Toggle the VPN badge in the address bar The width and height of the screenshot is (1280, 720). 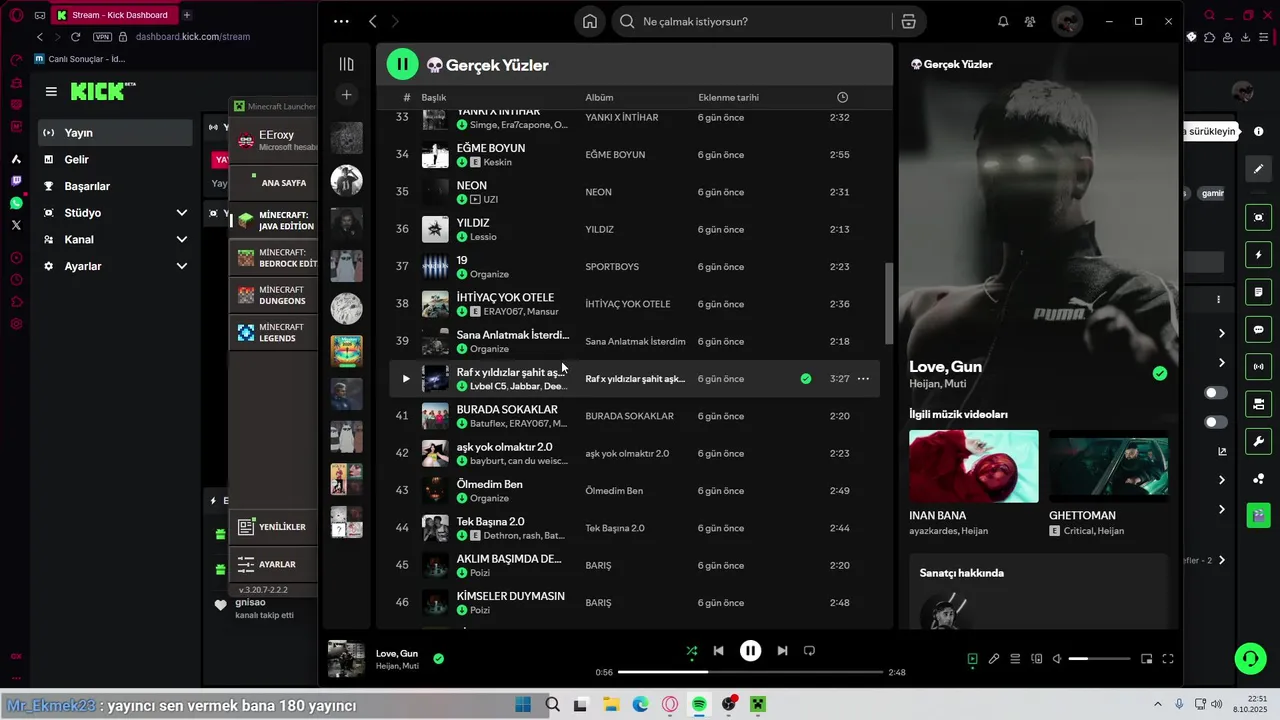pos(102,37)
